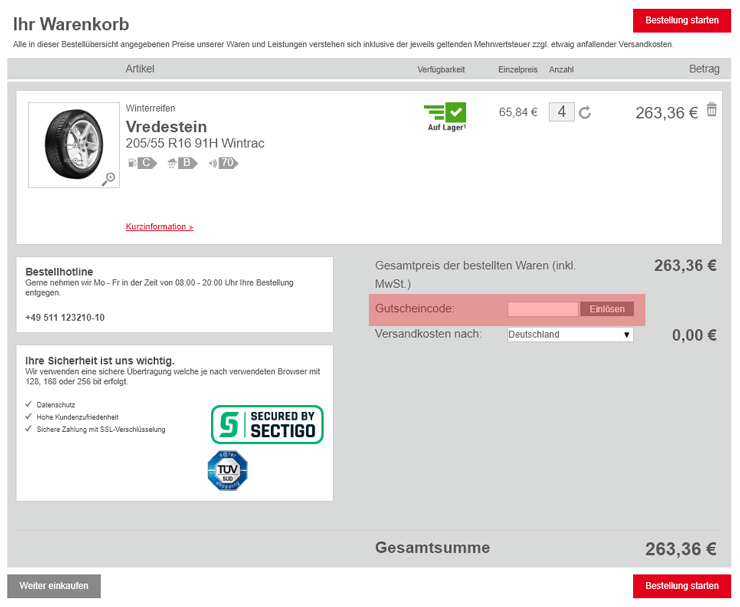This screenshot has width=740, height=607.
Task: Click the Secured by Sectigo badge
Action: tap(267, 424)
